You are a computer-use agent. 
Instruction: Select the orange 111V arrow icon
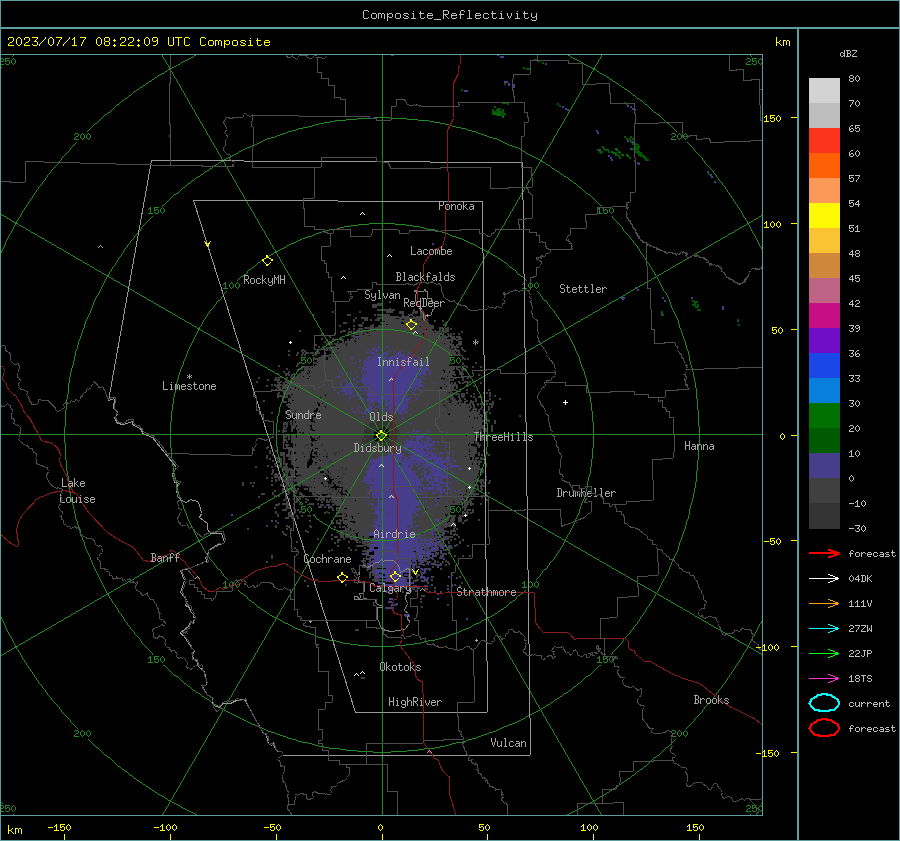[824, 603]
